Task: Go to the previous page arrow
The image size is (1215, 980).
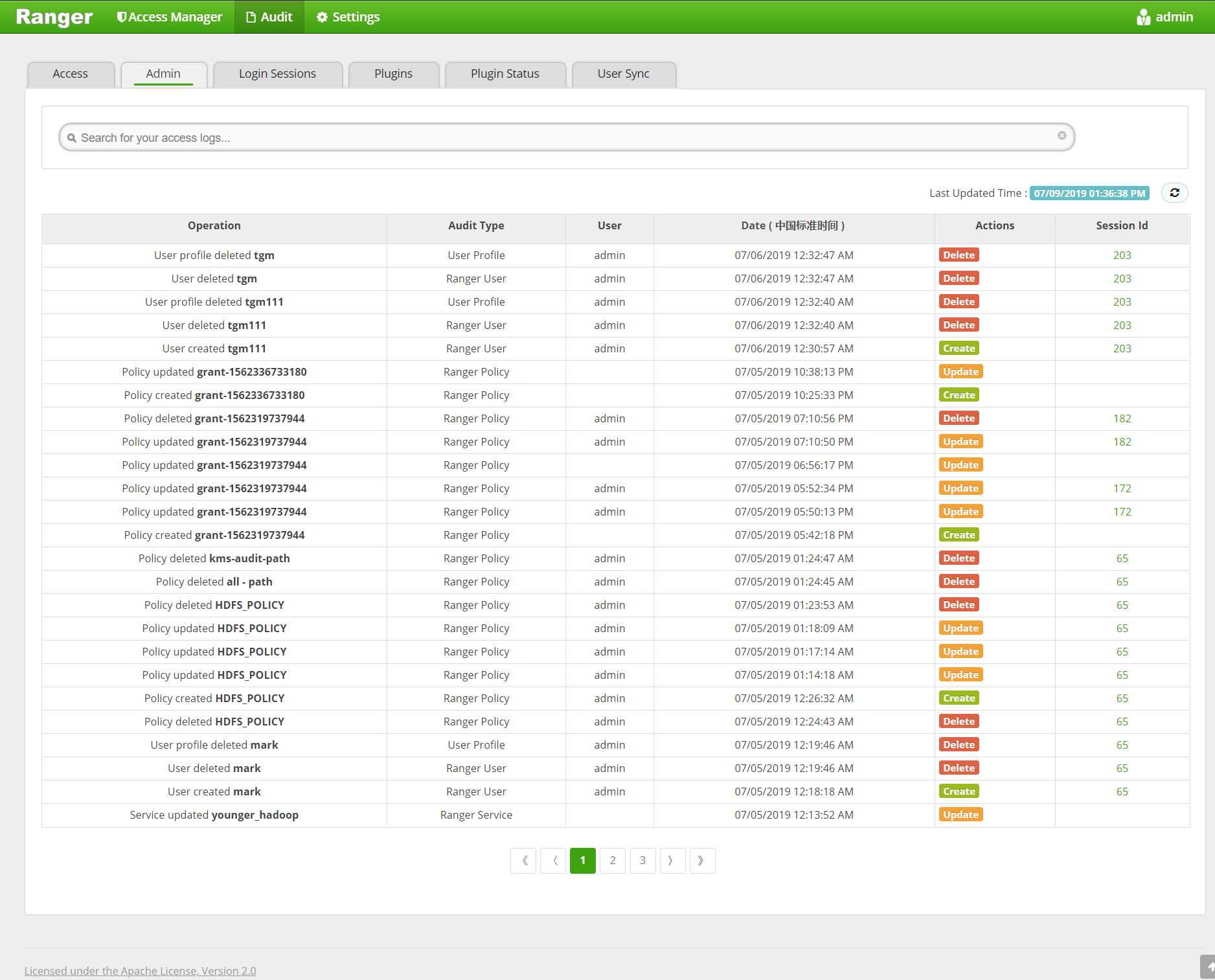Action: point(553,861)
